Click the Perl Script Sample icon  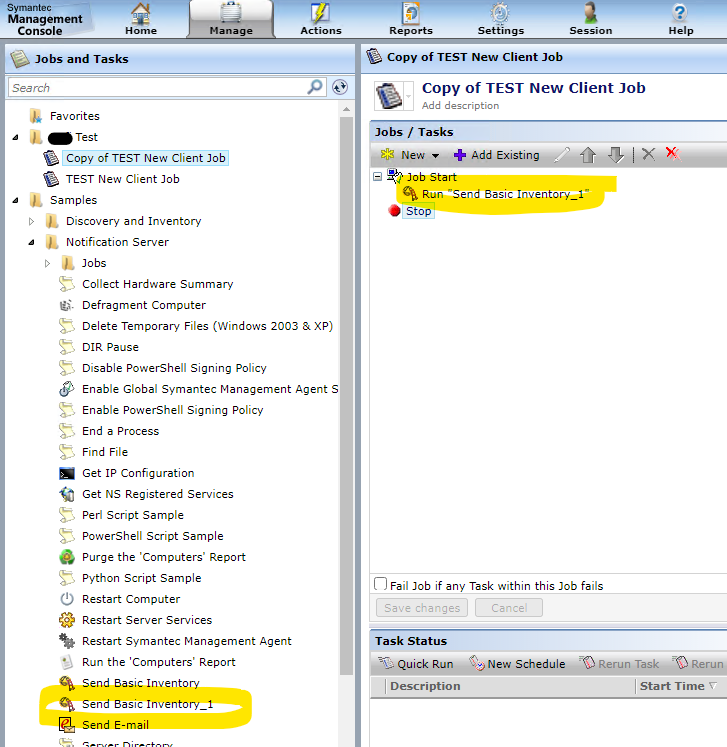67,515
